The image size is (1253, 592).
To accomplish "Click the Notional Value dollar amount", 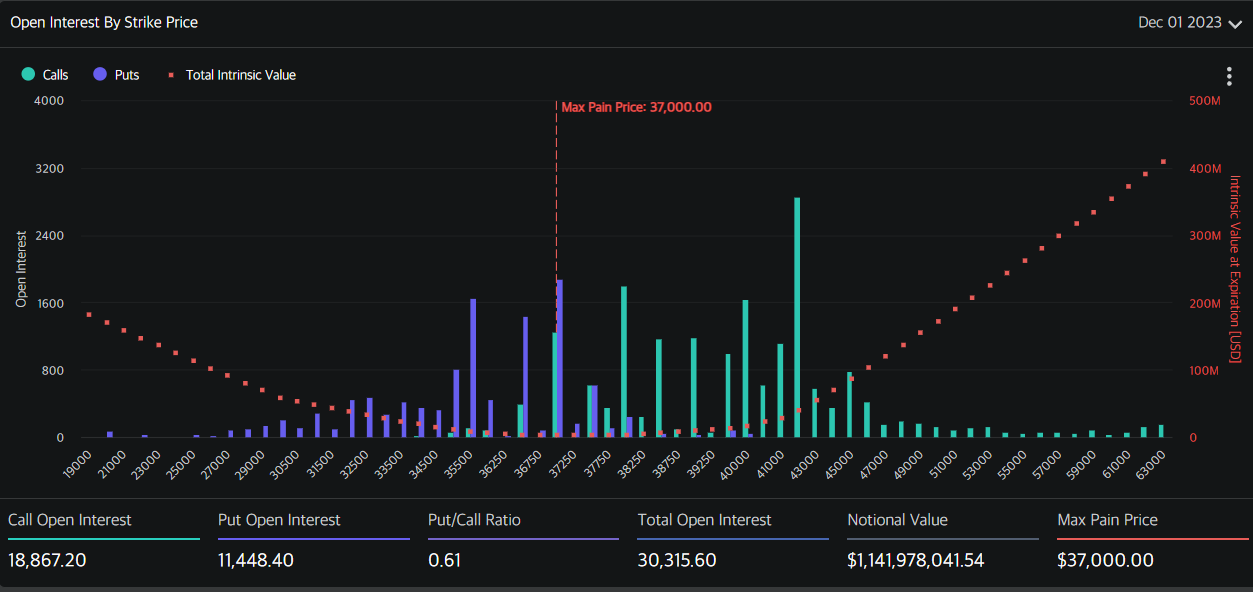I will tap(927, 560).
